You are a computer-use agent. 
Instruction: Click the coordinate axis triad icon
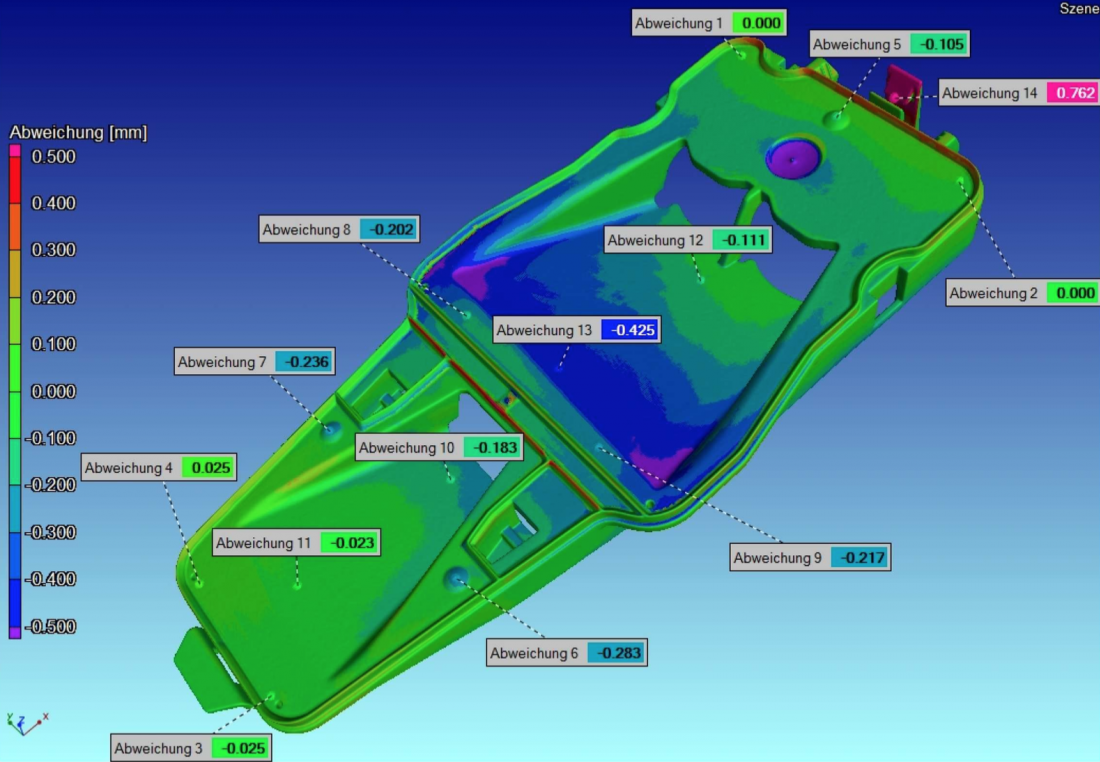(x=26, y=721)
